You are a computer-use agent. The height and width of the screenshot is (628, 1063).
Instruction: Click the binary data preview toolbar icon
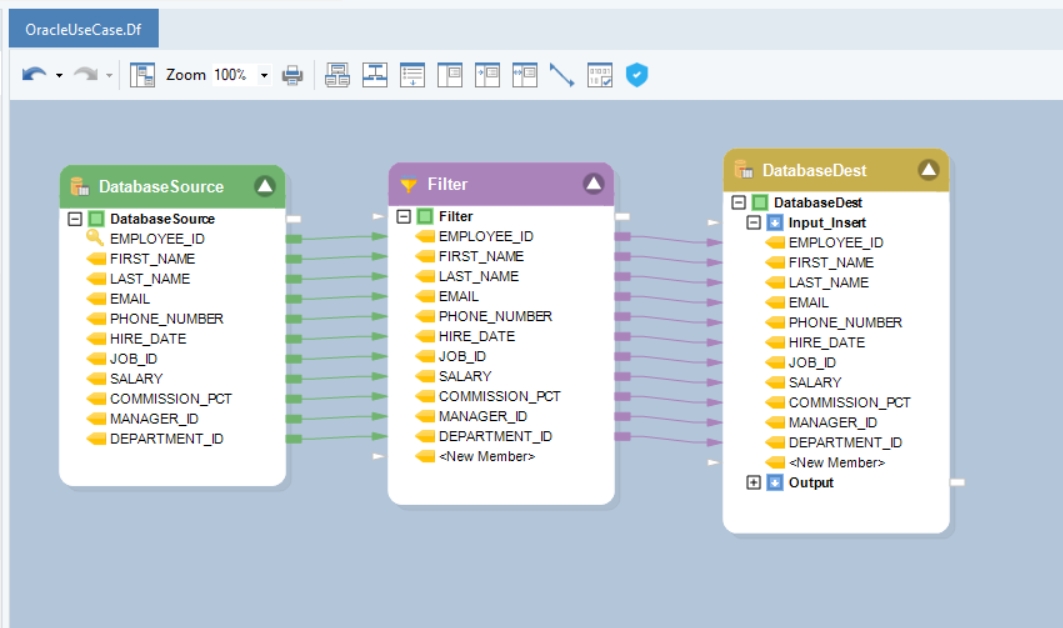[x=600, y=75]
